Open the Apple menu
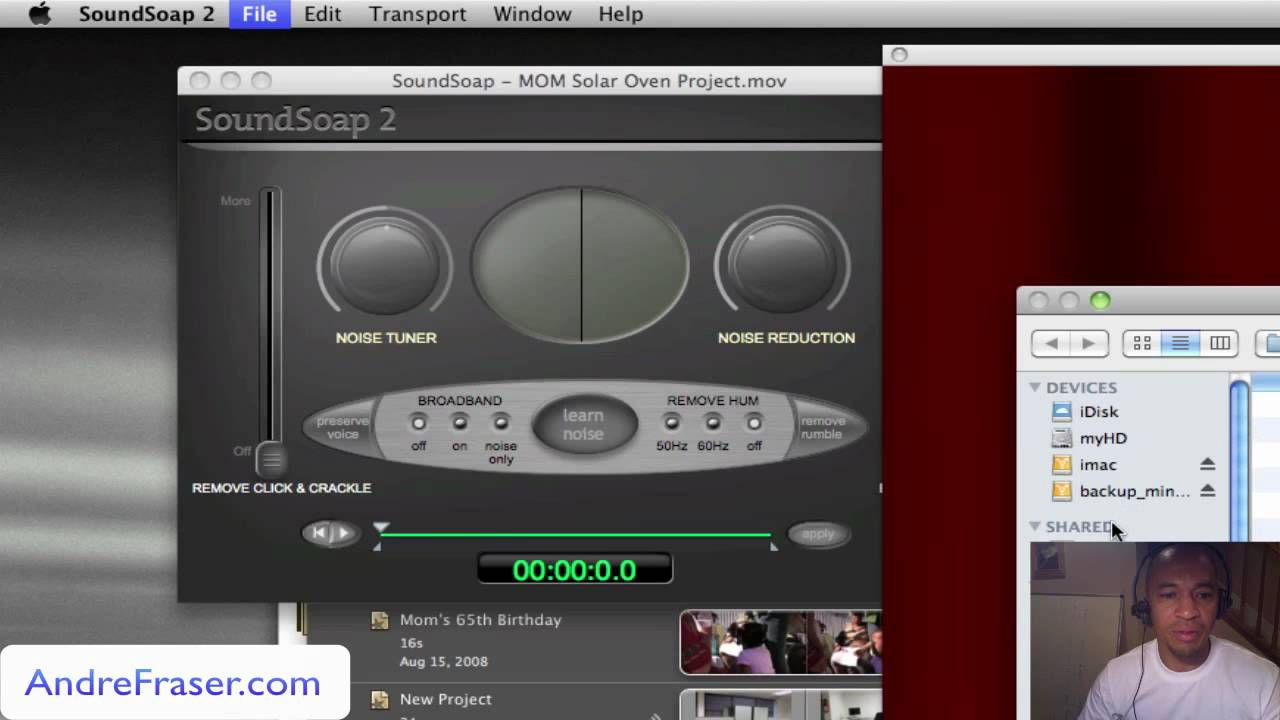Screen dimensions: 1280x720 click(x=40, y=14)
